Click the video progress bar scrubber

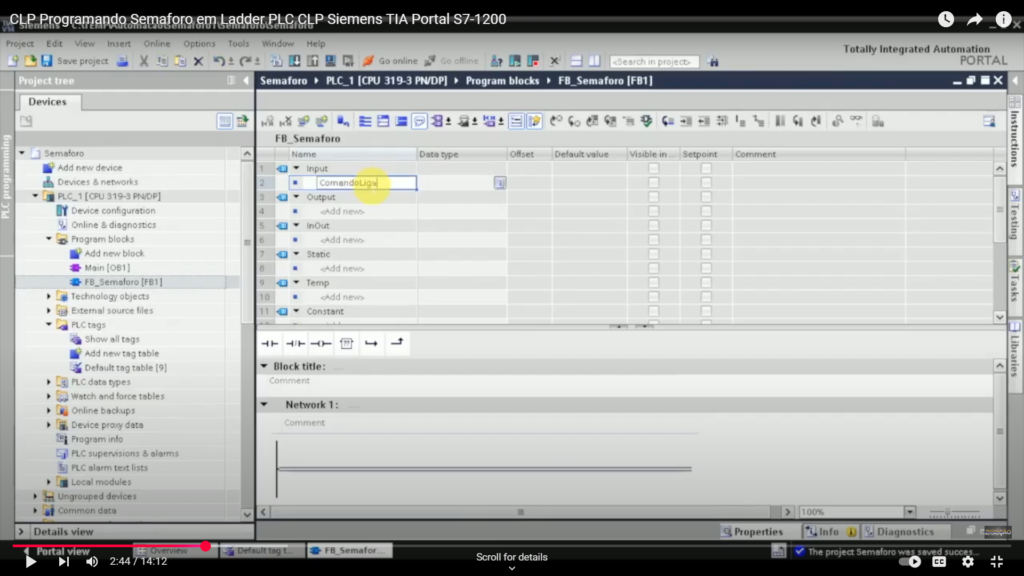point(206,545)
